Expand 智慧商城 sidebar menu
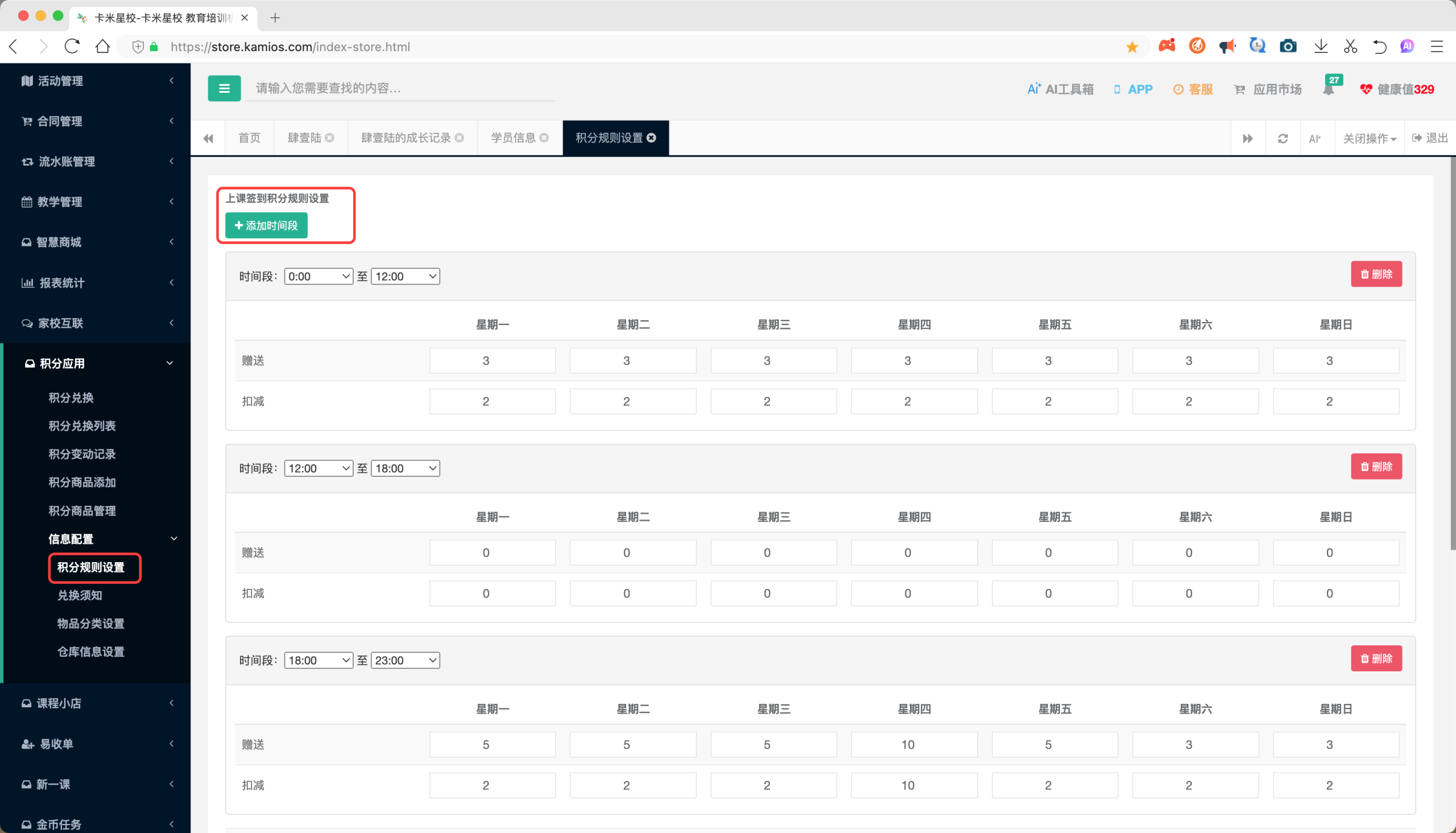The height and width of the screenshot is (833, 1456). point(96,242)
